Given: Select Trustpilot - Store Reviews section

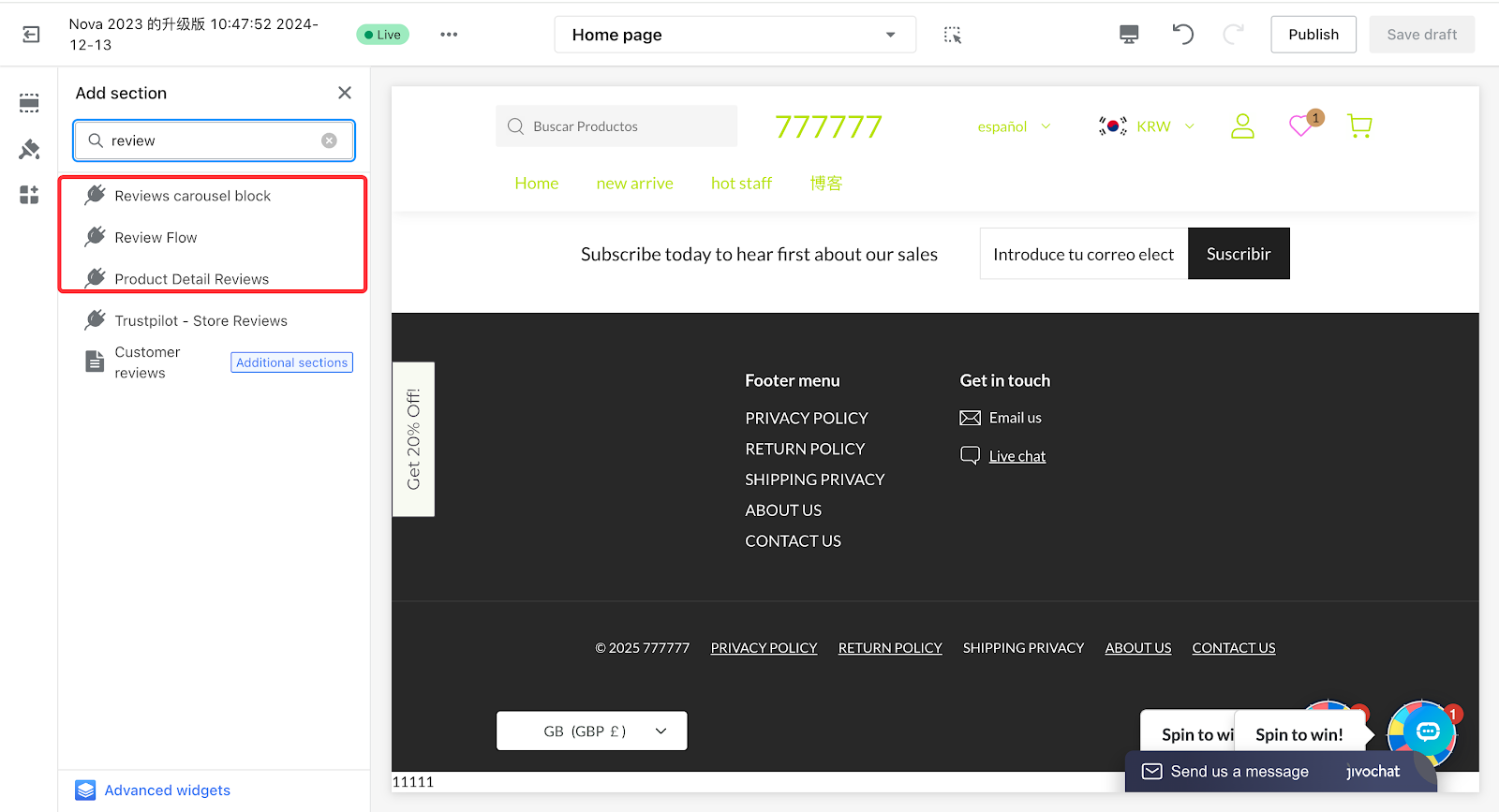Looking at the screenshot, I should click(x=200, y=320).
